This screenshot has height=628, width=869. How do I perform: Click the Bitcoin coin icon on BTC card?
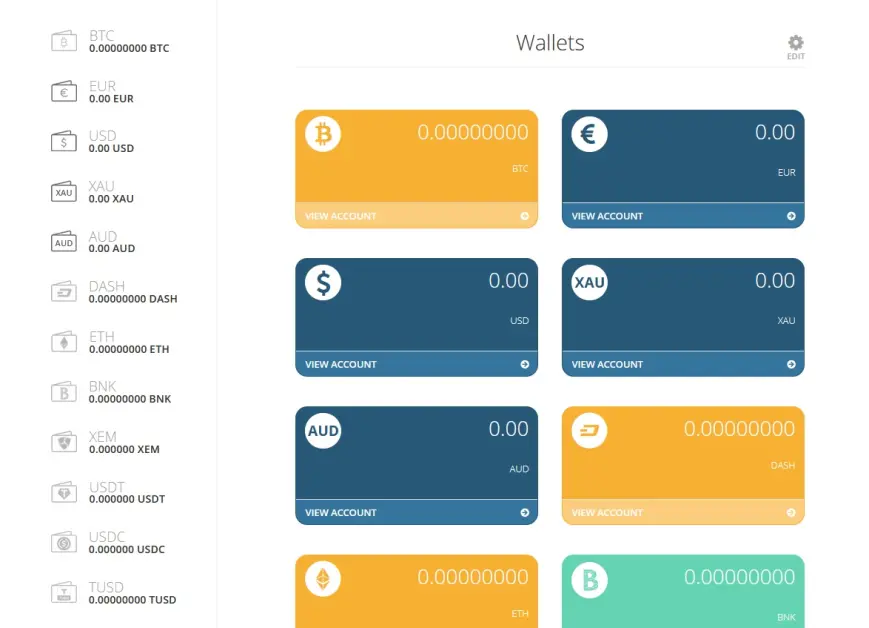pyautogui.click(x=323, y=134)
